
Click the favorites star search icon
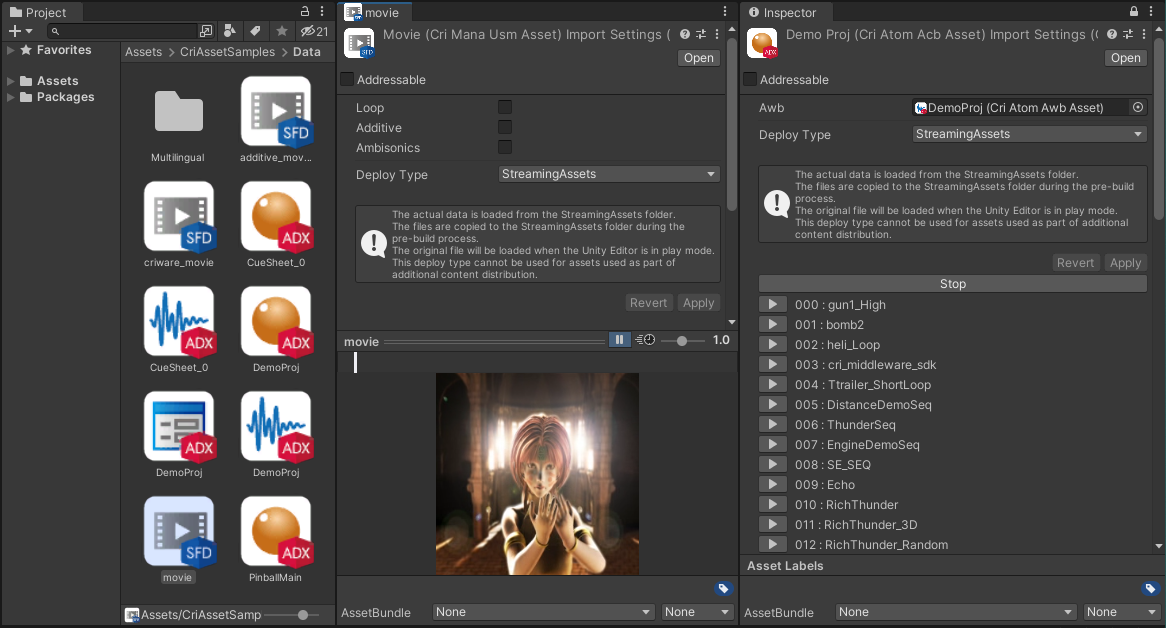281,31
